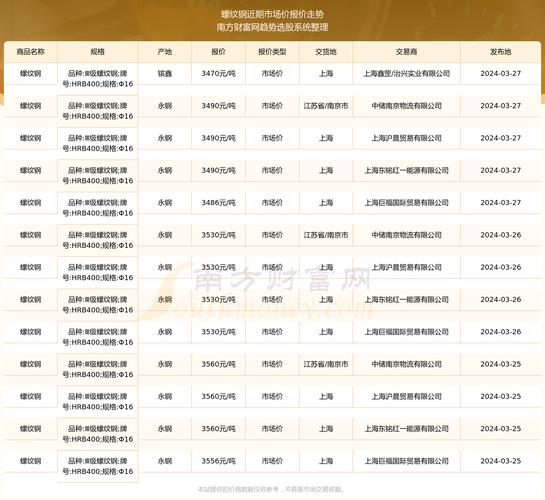Image resolution: width=545 pixels, height=500 pixels.
Task: Click the HRB400 spec cell in the 3470元/吨 row
Action: click(x=98, y=79)
